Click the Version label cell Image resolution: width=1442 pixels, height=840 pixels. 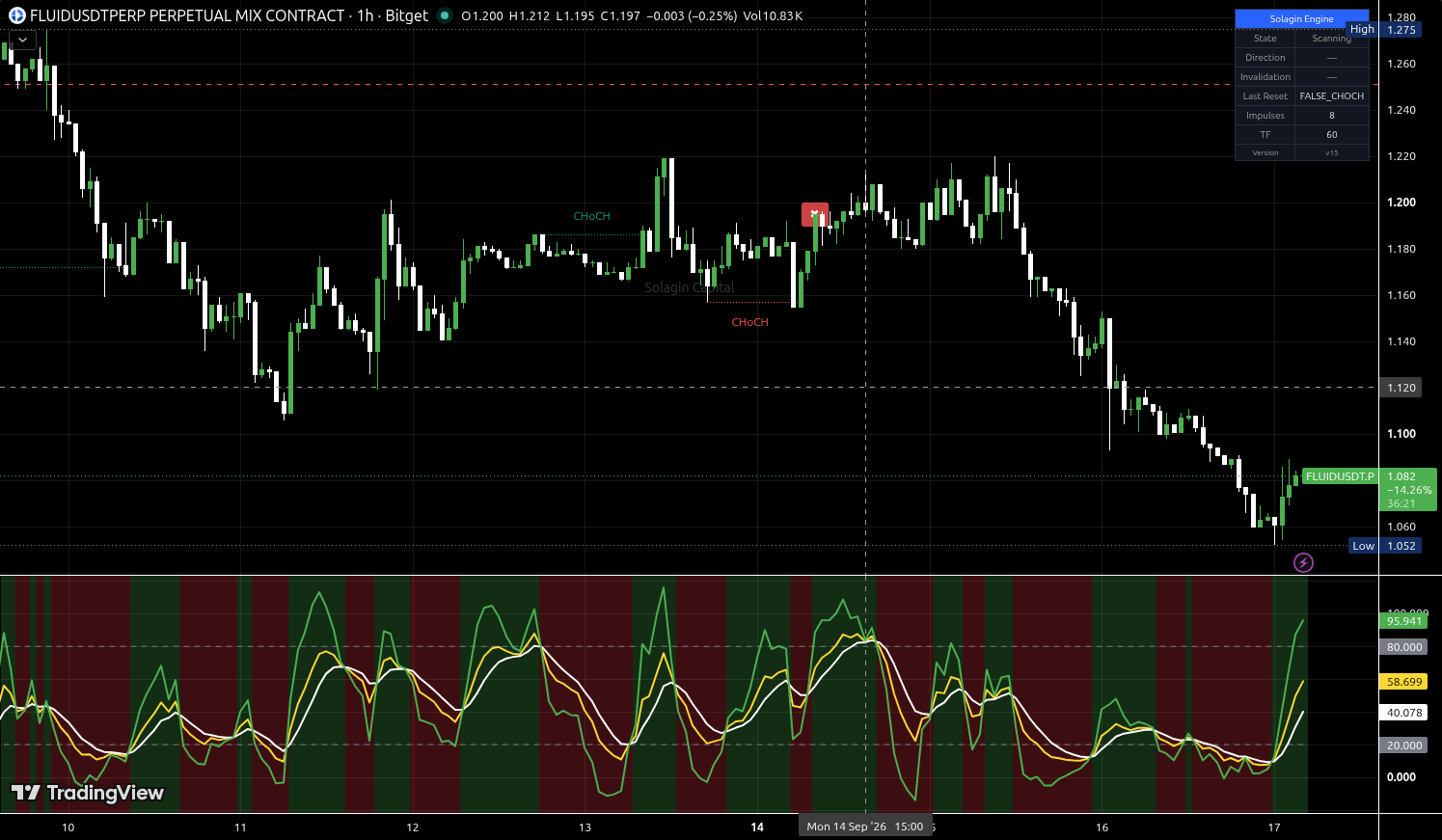click(x=1265, y=152)
